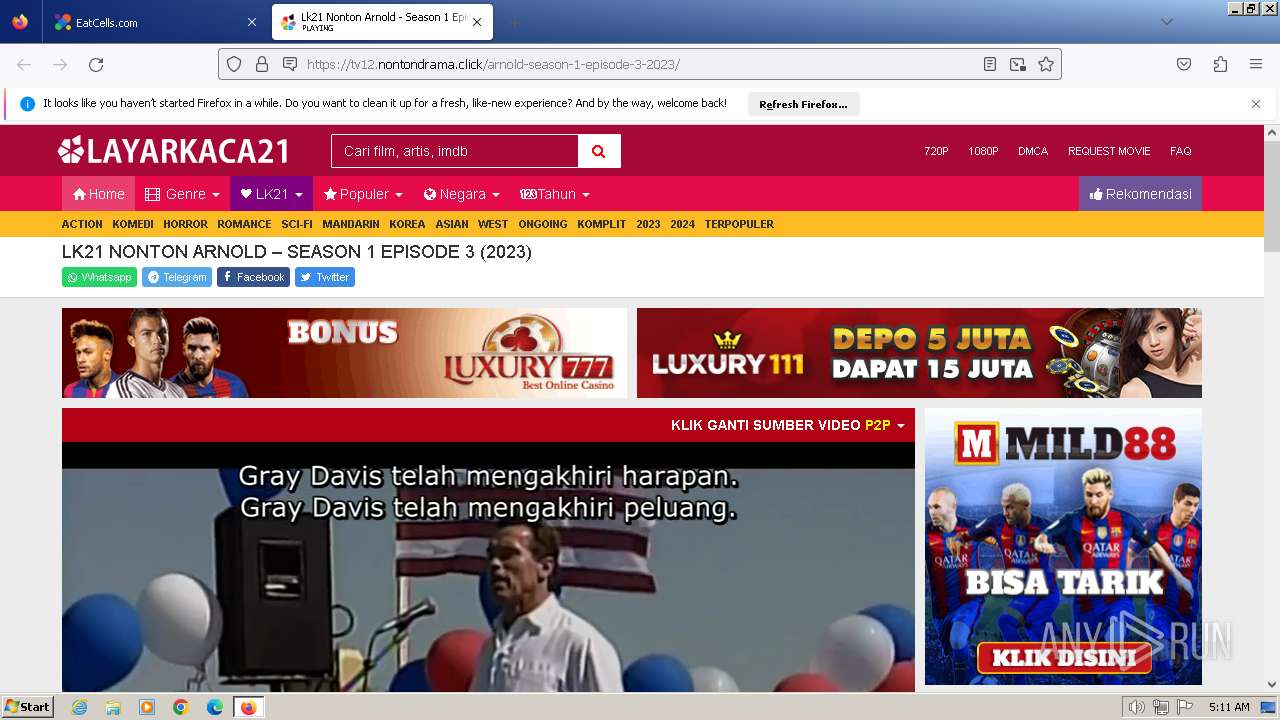Image resolution: width=1280 pixels, height=720 pixels.
Task: Expand the Negara dropdown menu
Action: [x=461, y=194]
